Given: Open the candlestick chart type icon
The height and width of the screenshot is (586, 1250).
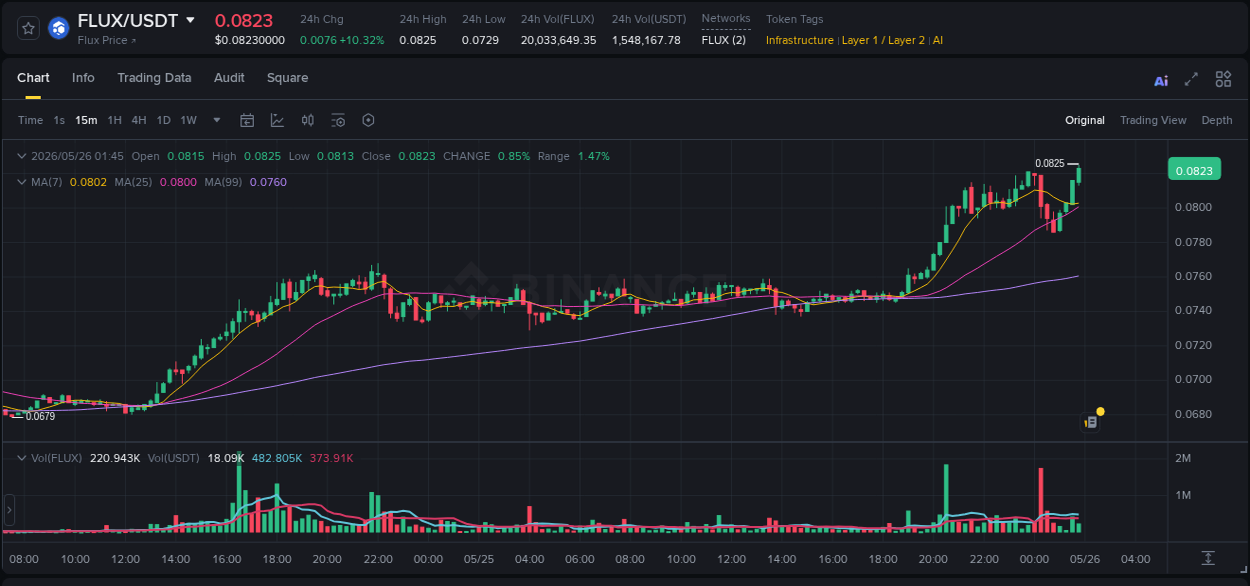Looking at the screenshot, I should [308, 120].
